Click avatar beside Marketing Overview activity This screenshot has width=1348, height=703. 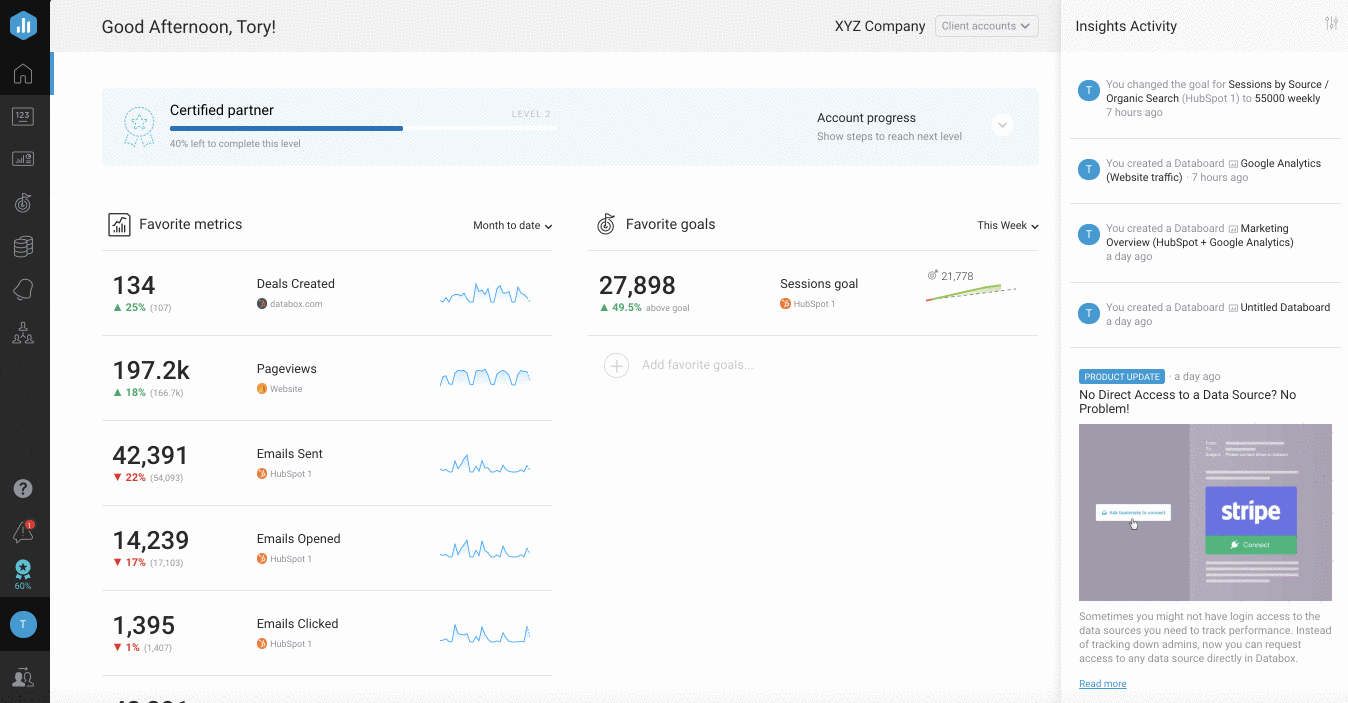[x=1089, y=235]
